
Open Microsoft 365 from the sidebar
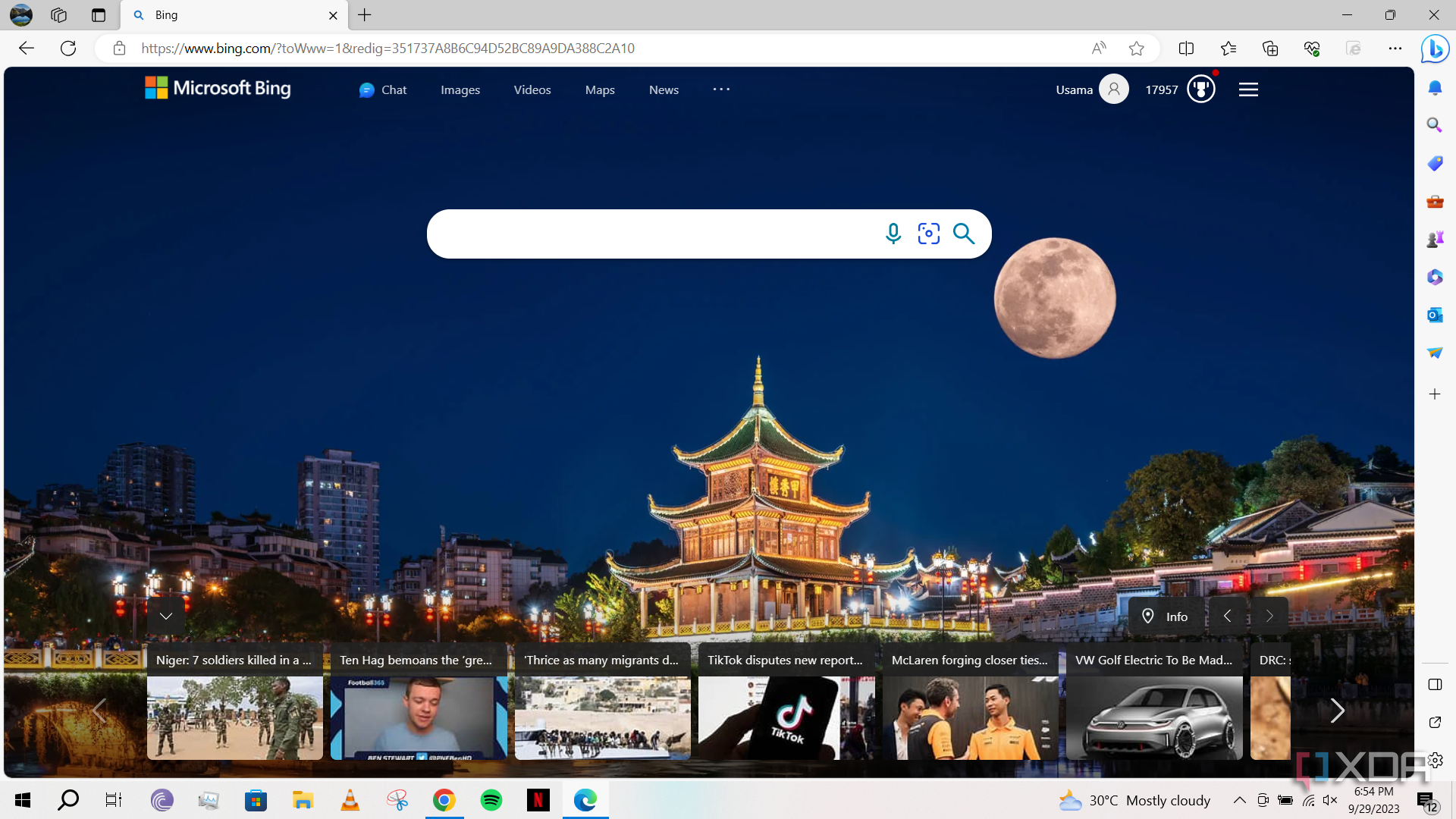(x=1435, y=277)
